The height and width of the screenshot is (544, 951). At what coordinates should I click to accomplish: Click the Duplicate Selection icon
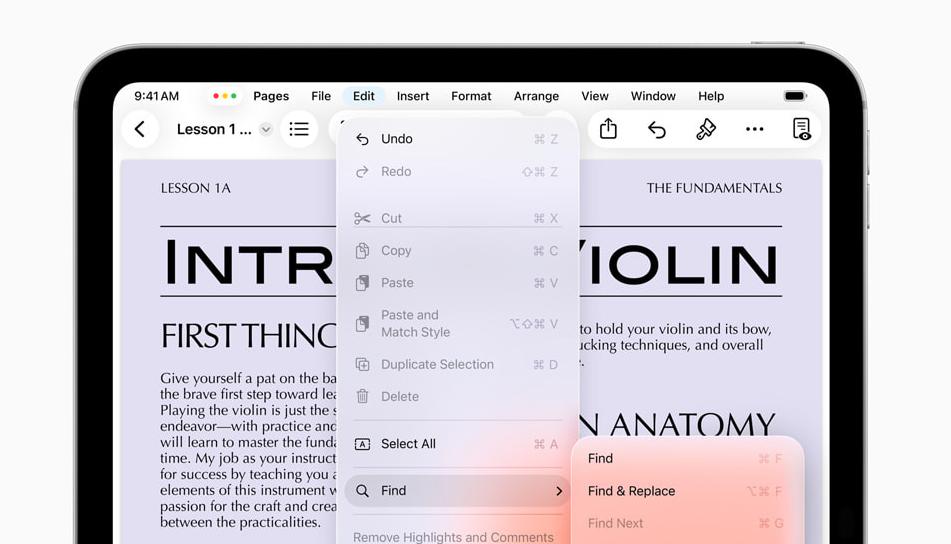click(362, 364)
